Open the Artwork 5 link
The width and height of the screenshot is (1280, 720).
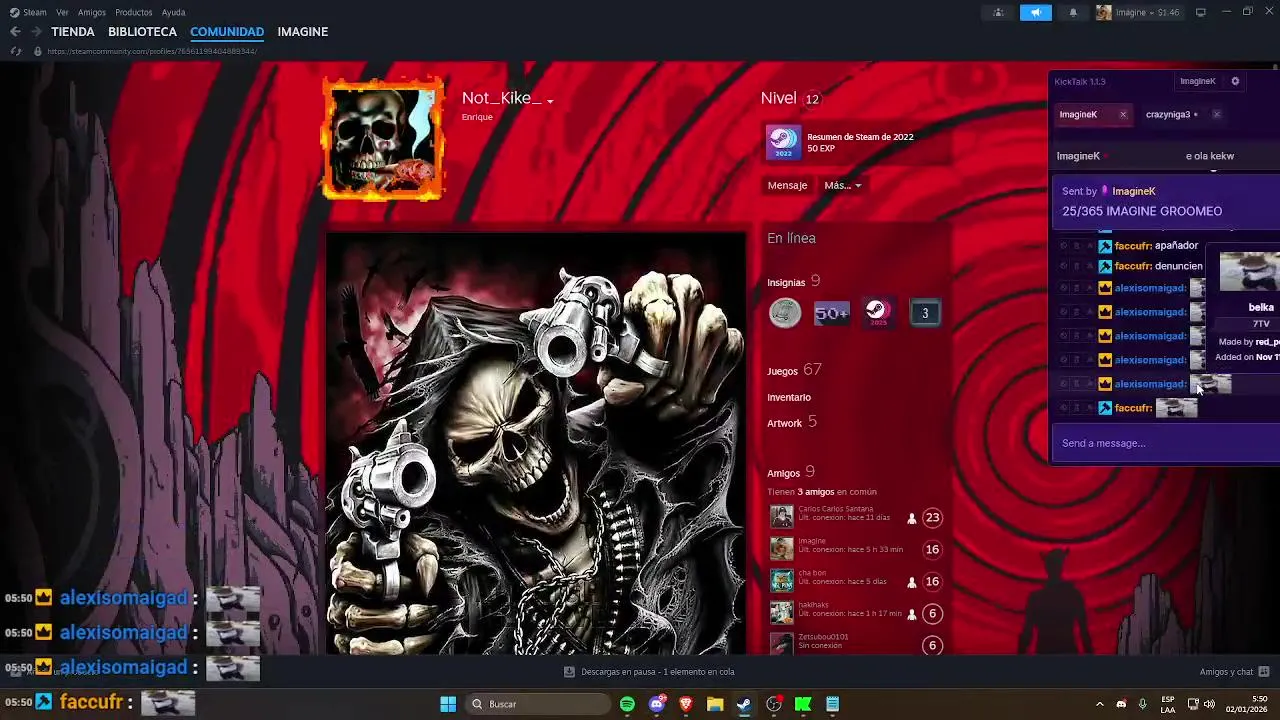click(x=792, y=423)
